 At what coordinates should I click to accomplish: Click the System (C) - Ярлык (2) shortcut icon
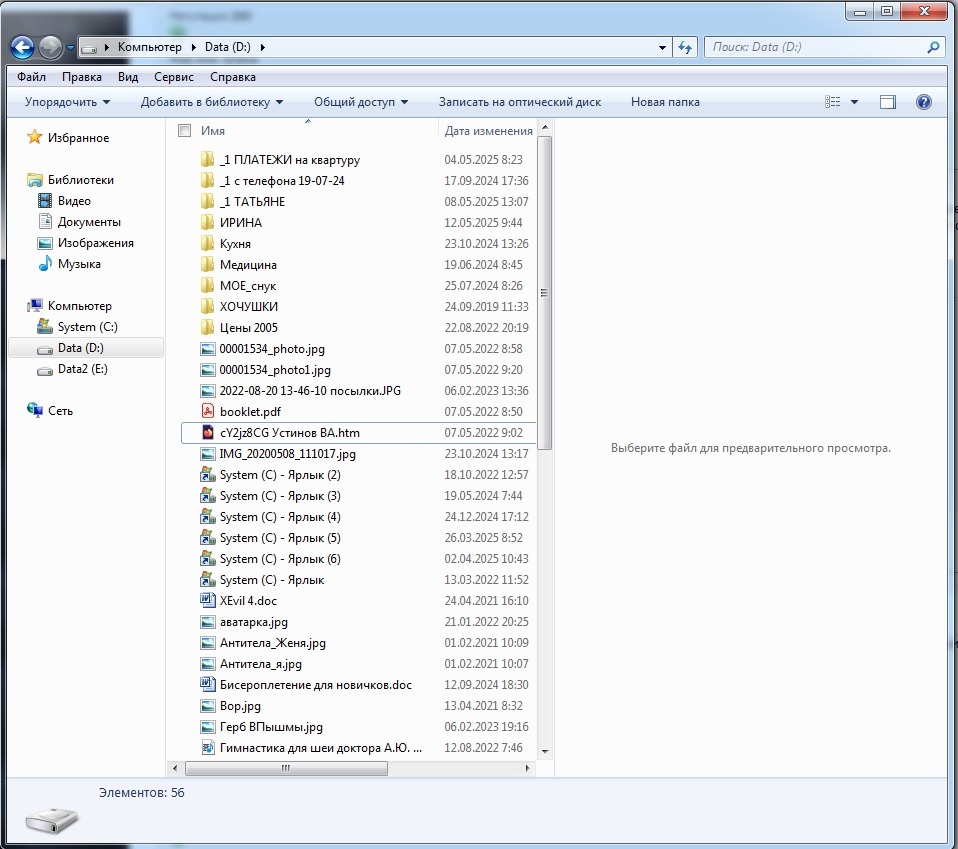pyautogui.click(x=208, y=474)
